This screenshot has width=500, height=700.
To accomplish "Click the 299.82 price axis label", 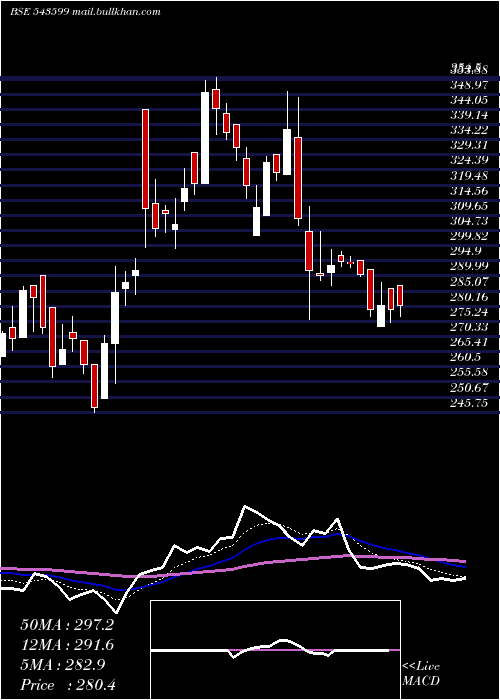I will (x=469, y=236).
